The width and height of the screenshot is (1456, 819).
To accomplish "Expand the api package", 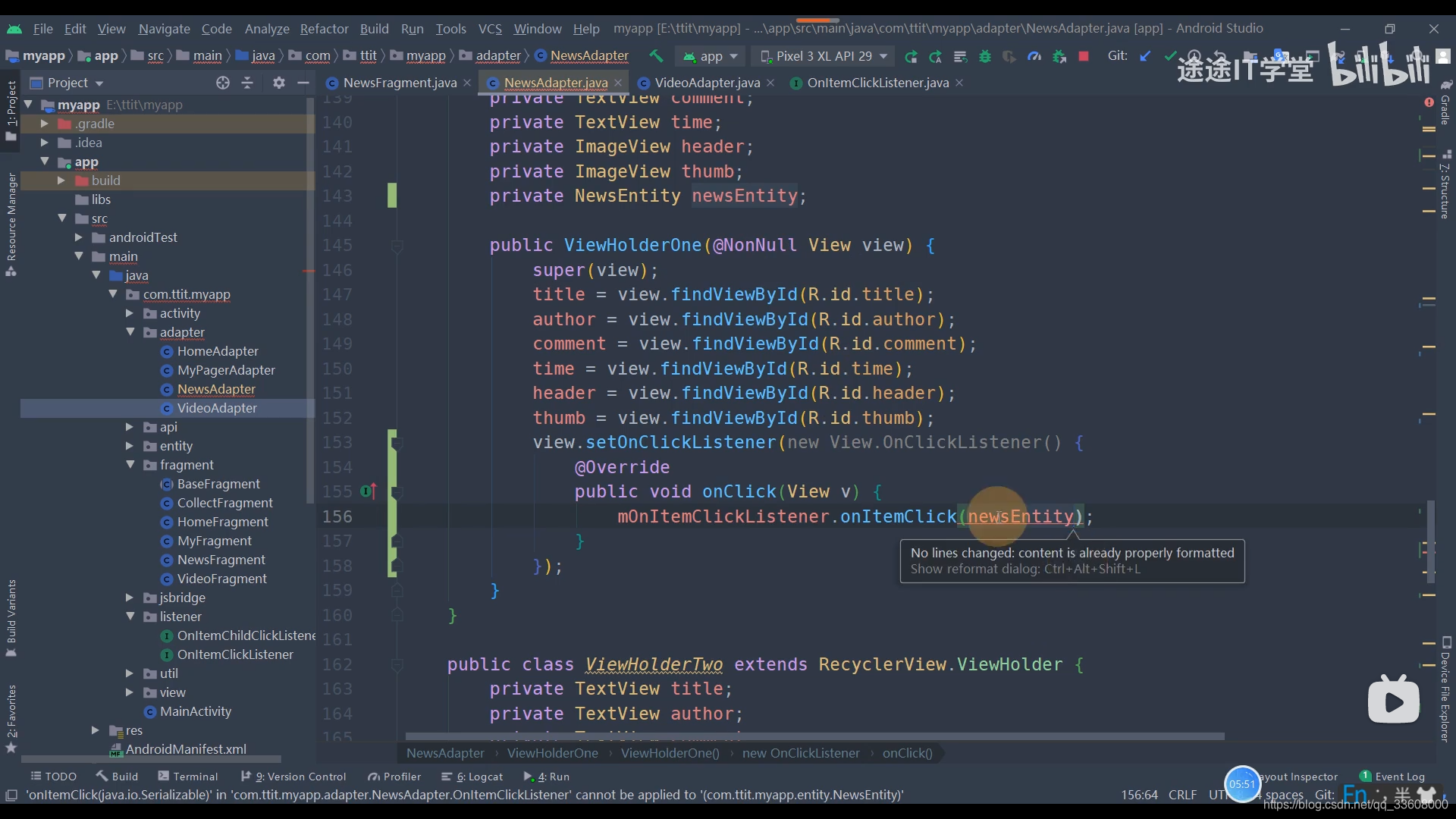I will coord(130,427).
